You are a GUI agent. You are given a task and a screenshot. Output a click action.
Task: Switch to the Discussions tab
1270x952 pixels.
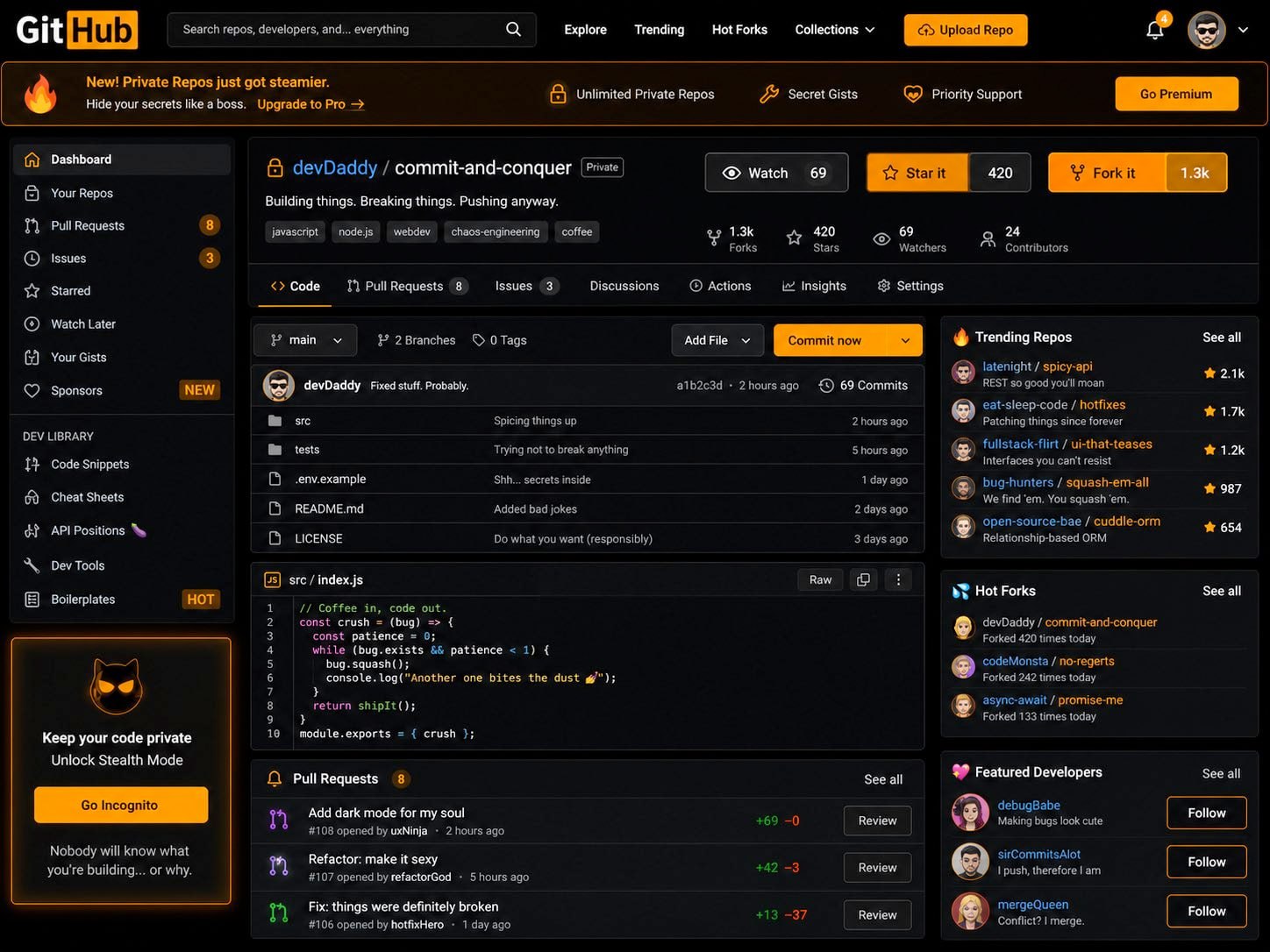coord(624,286)
